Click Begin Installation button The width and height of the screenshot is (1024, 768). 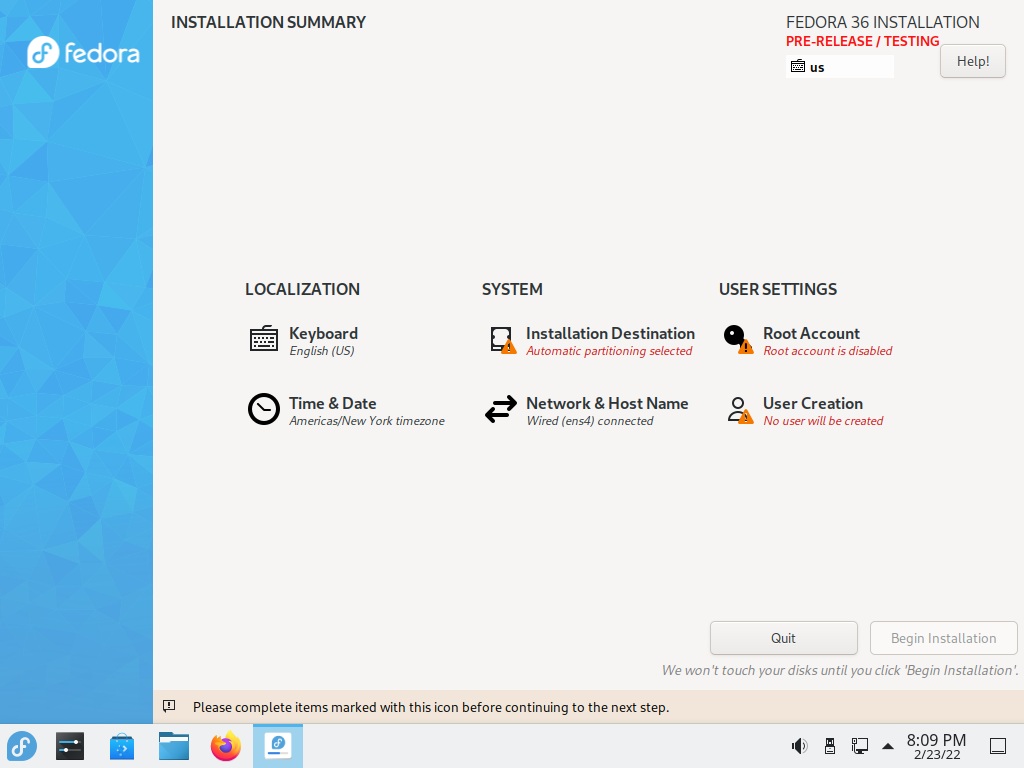pyautogui.click(x=944, y=638)
